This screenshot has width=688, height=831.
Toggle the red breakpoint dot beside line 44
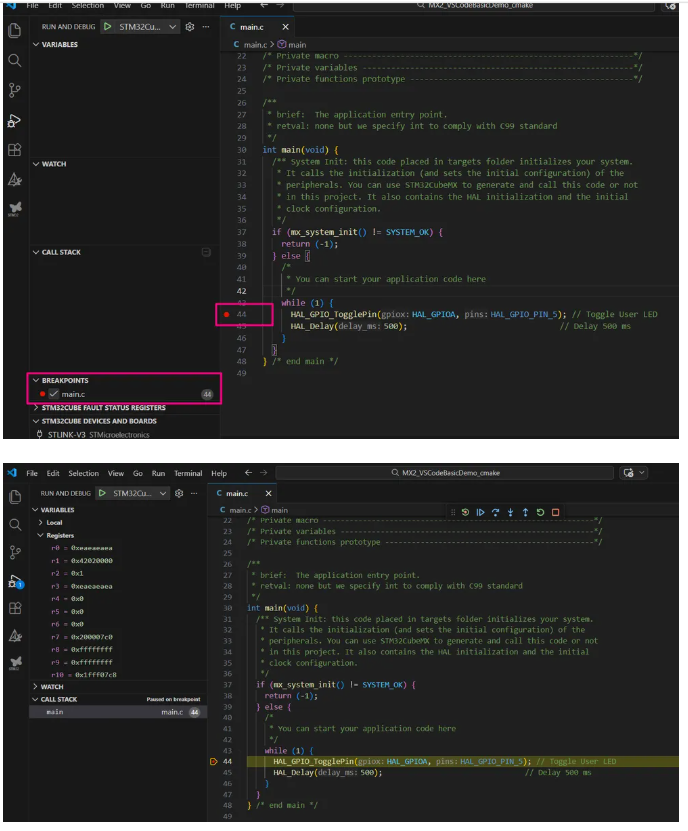pos(226,314)
